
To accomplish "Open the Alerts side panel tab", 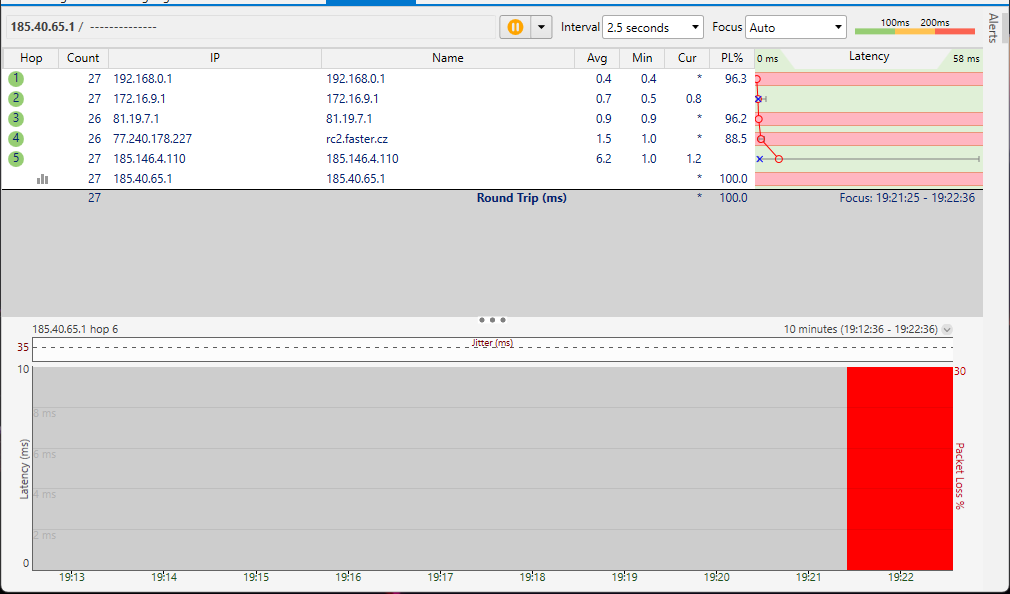I will [x=993, y=28].
